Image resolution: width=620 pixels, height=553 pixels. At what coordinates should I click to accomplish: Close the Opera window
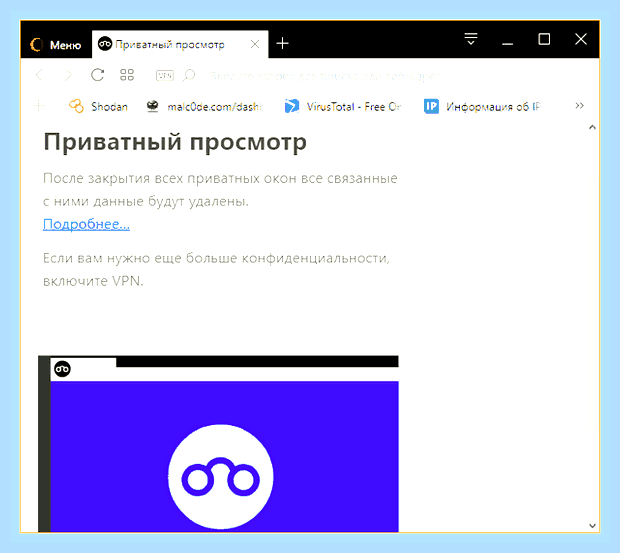coord(581,39)
